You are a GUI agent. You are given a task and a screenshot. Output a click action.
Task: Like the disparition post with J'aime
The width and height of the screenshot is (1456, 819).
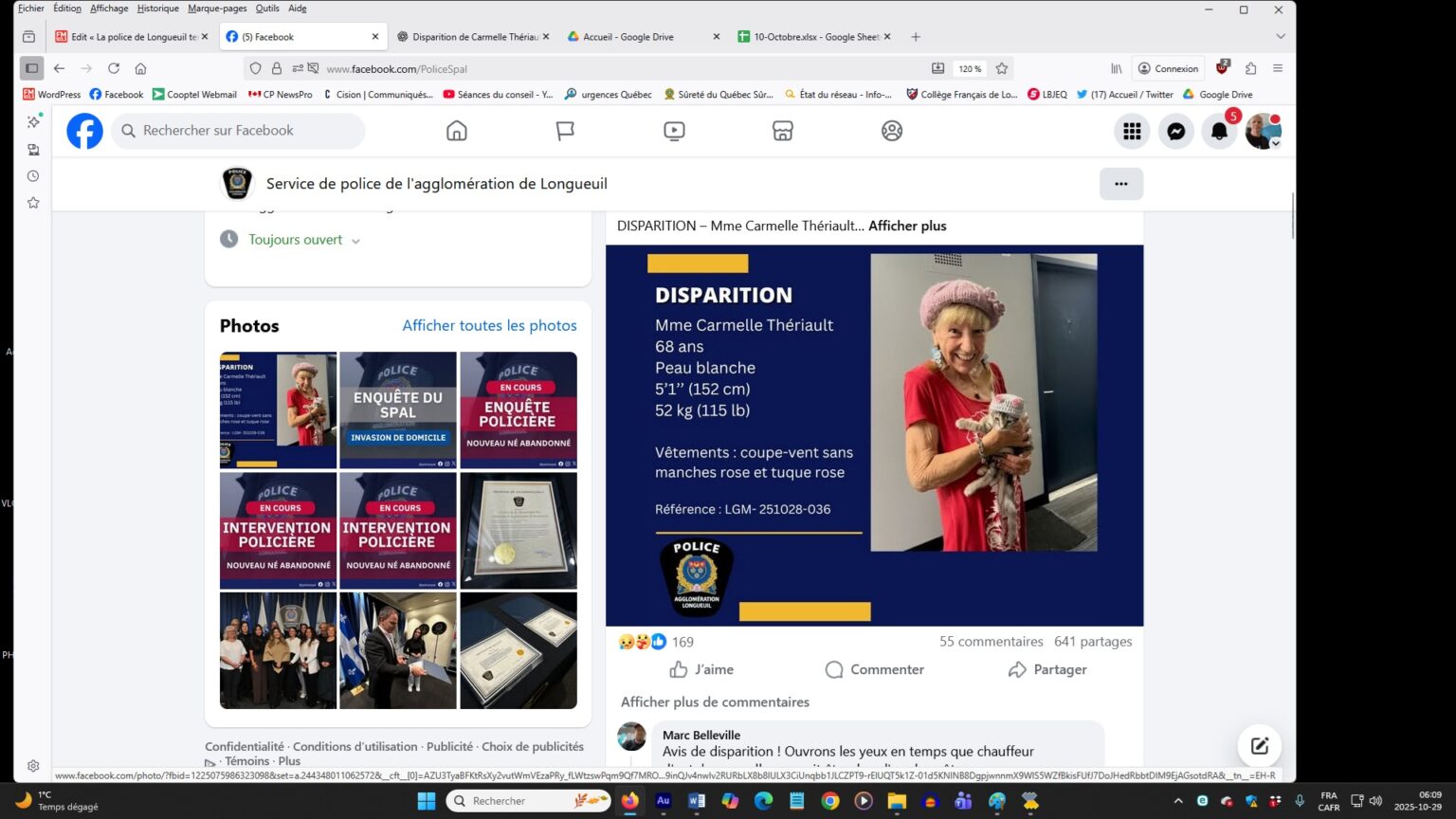pos(701,669)
